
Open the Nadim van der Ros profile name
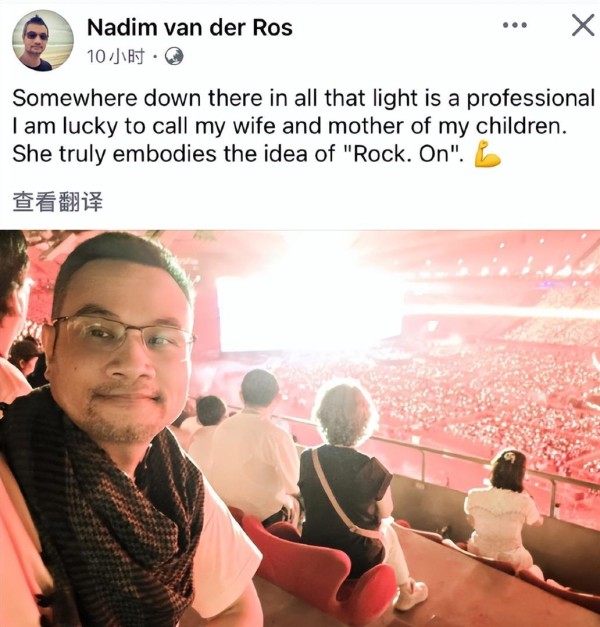(x=190, y=28)
